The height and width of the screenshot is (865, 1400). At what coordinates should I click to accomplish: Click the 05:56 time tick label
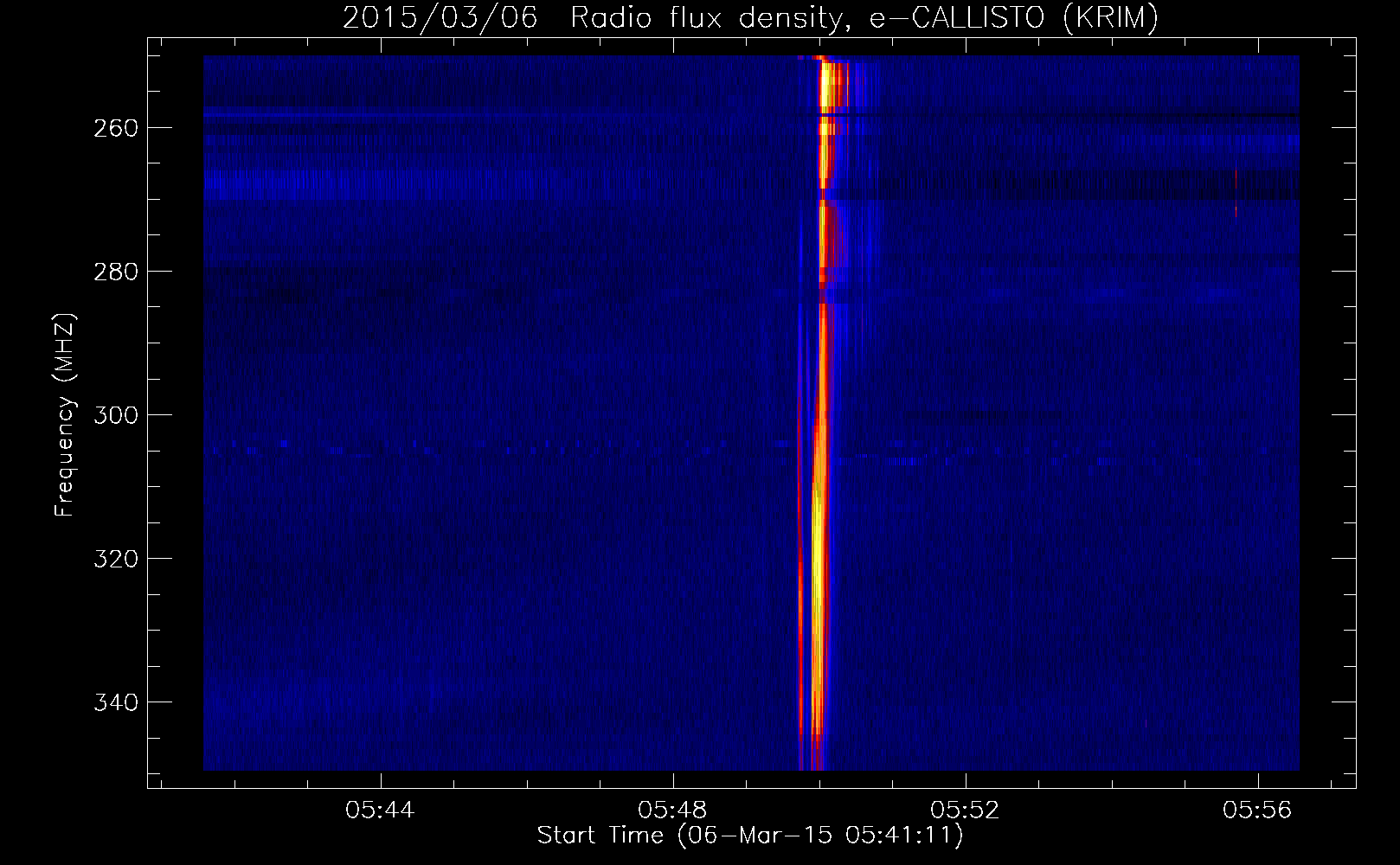pyautogui.click(x=1257, y=810)
